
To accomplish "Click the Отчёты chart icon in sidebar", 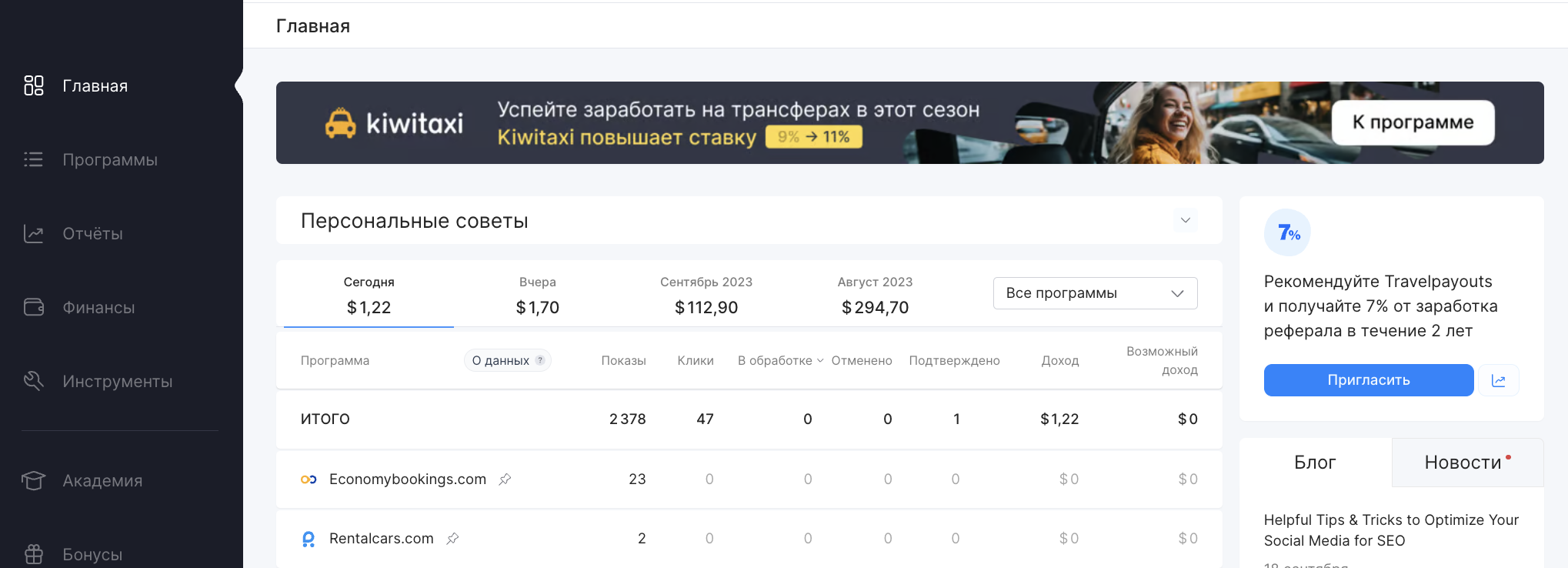I will (x=34, y=233).
